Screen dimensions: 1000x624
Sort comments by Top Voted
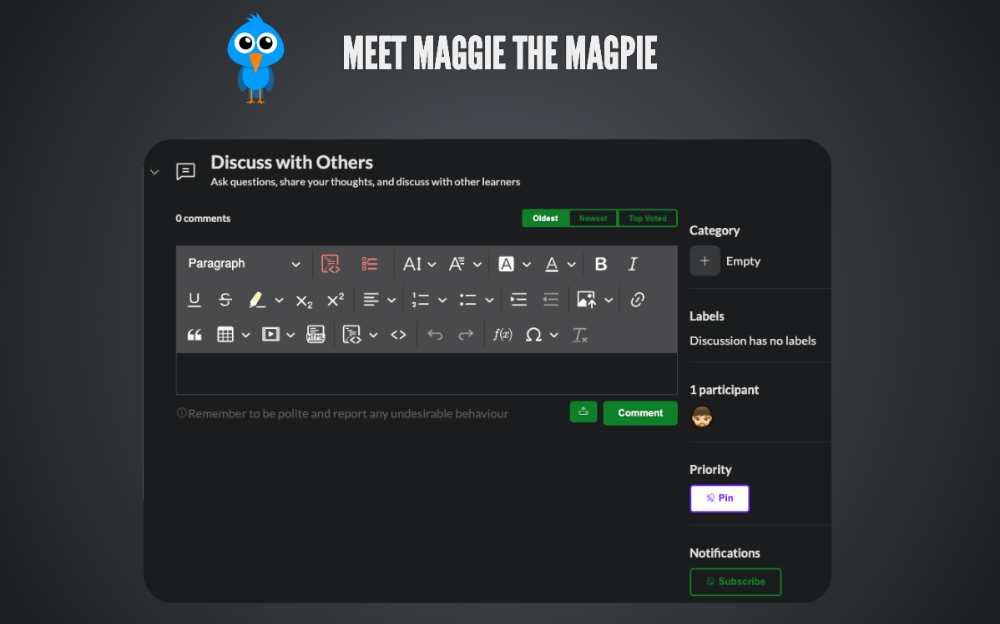647,218
